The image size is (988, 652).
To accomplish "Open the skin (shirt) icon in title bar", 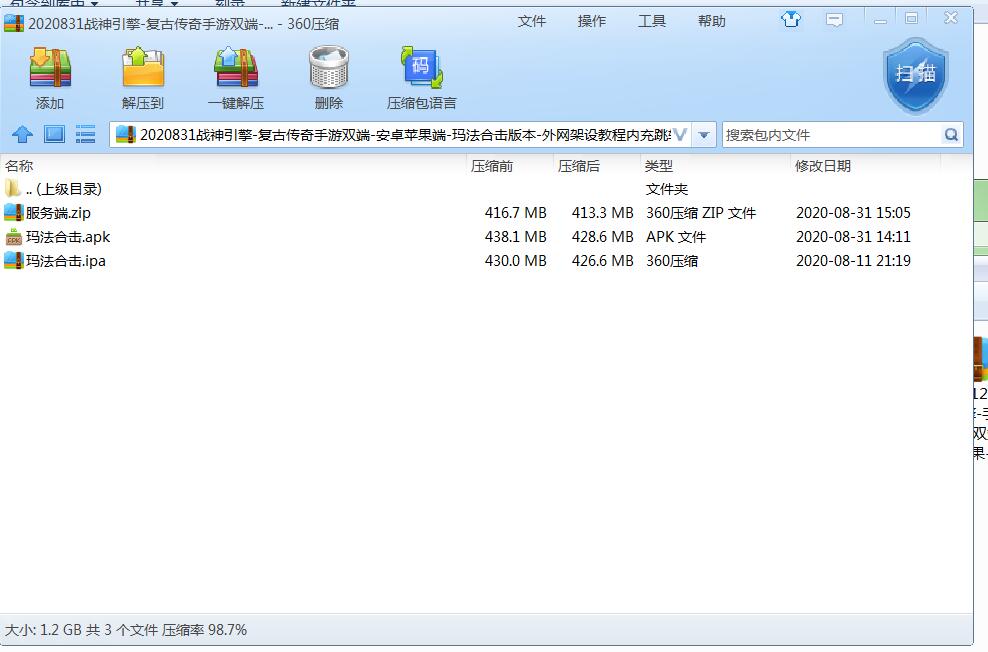I will pyautogui.click(x=792, y=19).
